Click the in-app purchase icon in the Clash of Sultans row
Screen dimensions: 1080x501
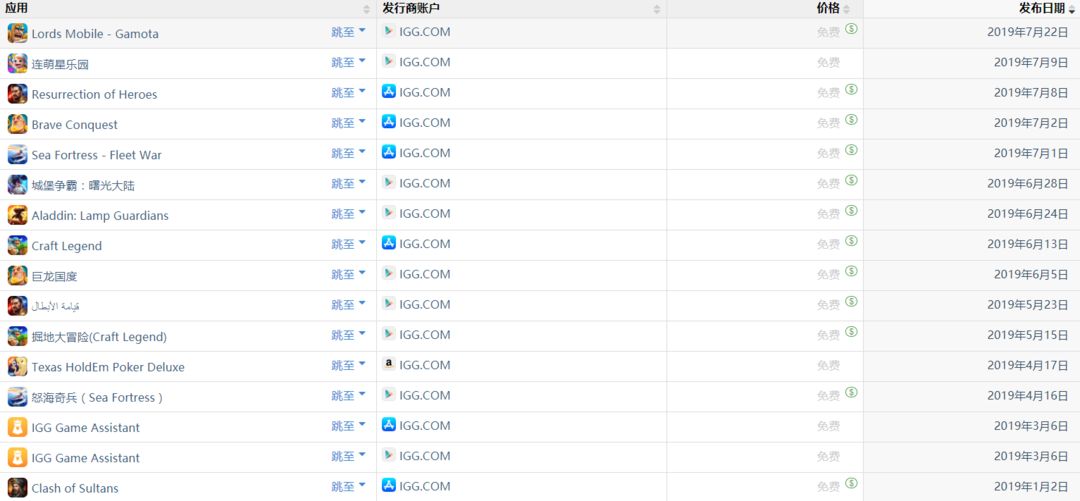pyautogui.click(x=851, y=484)
